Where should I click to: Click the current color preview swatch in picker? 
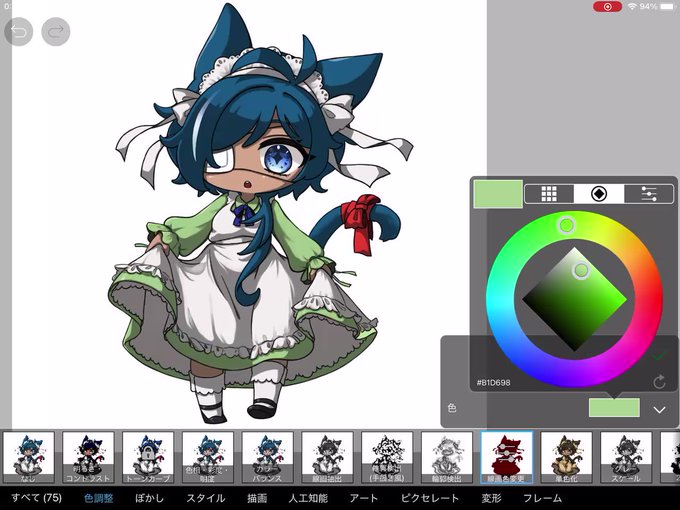[498, 194]
